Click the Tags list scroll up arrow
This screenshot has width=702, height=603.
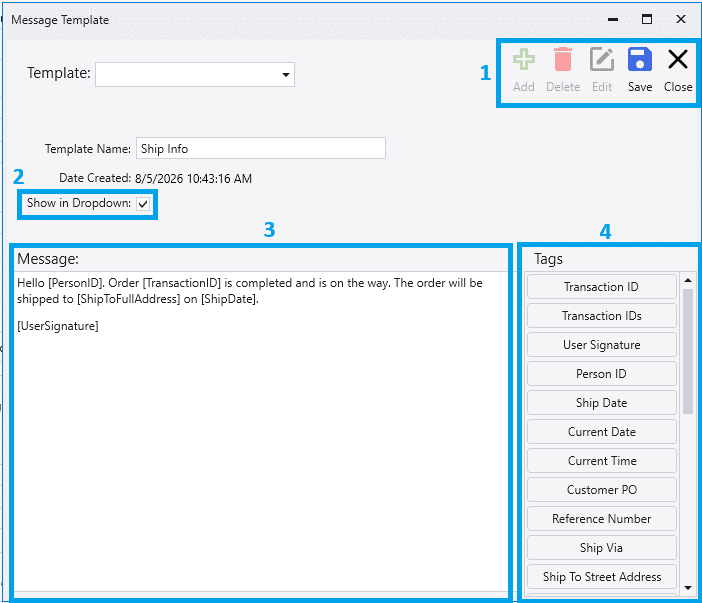688,280
